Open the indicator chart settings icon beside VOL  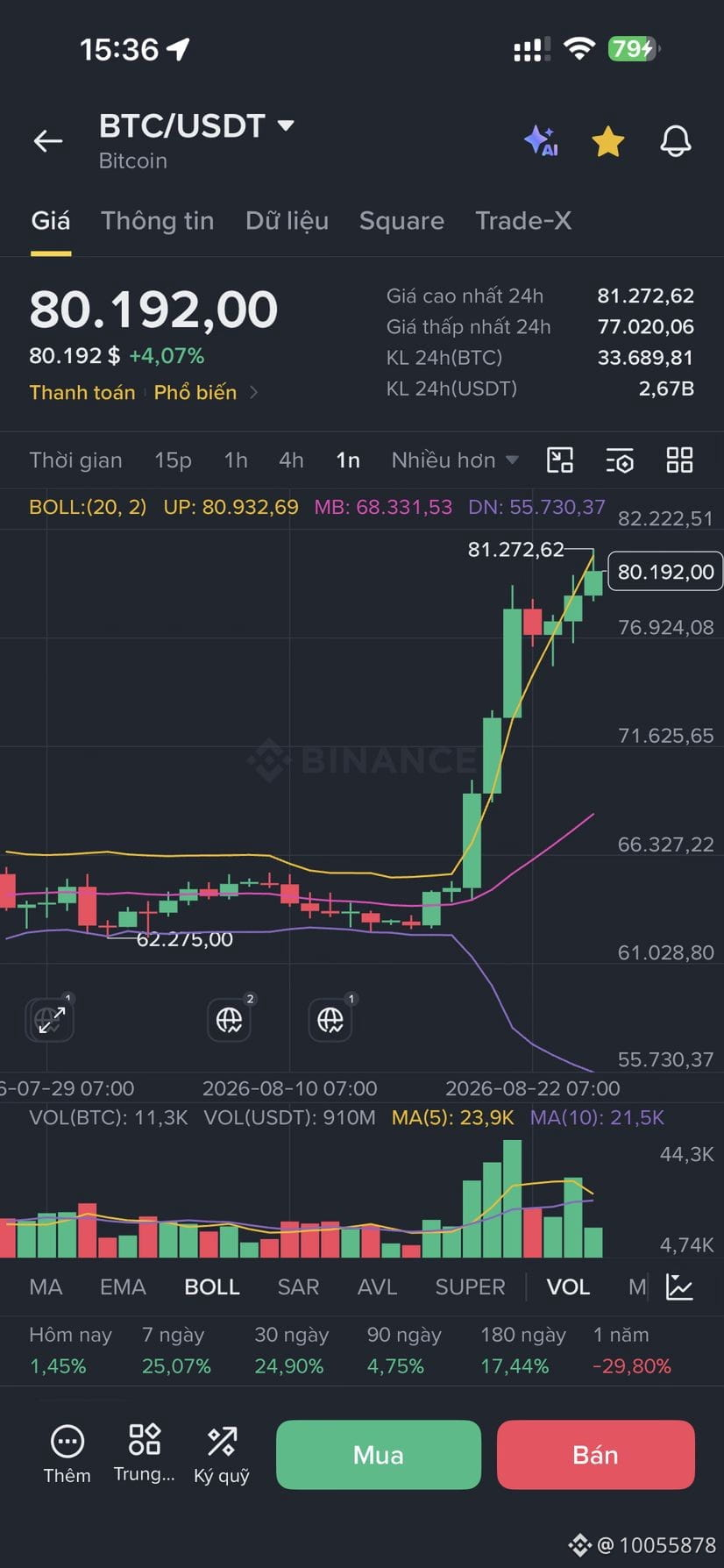point(679,1286)
